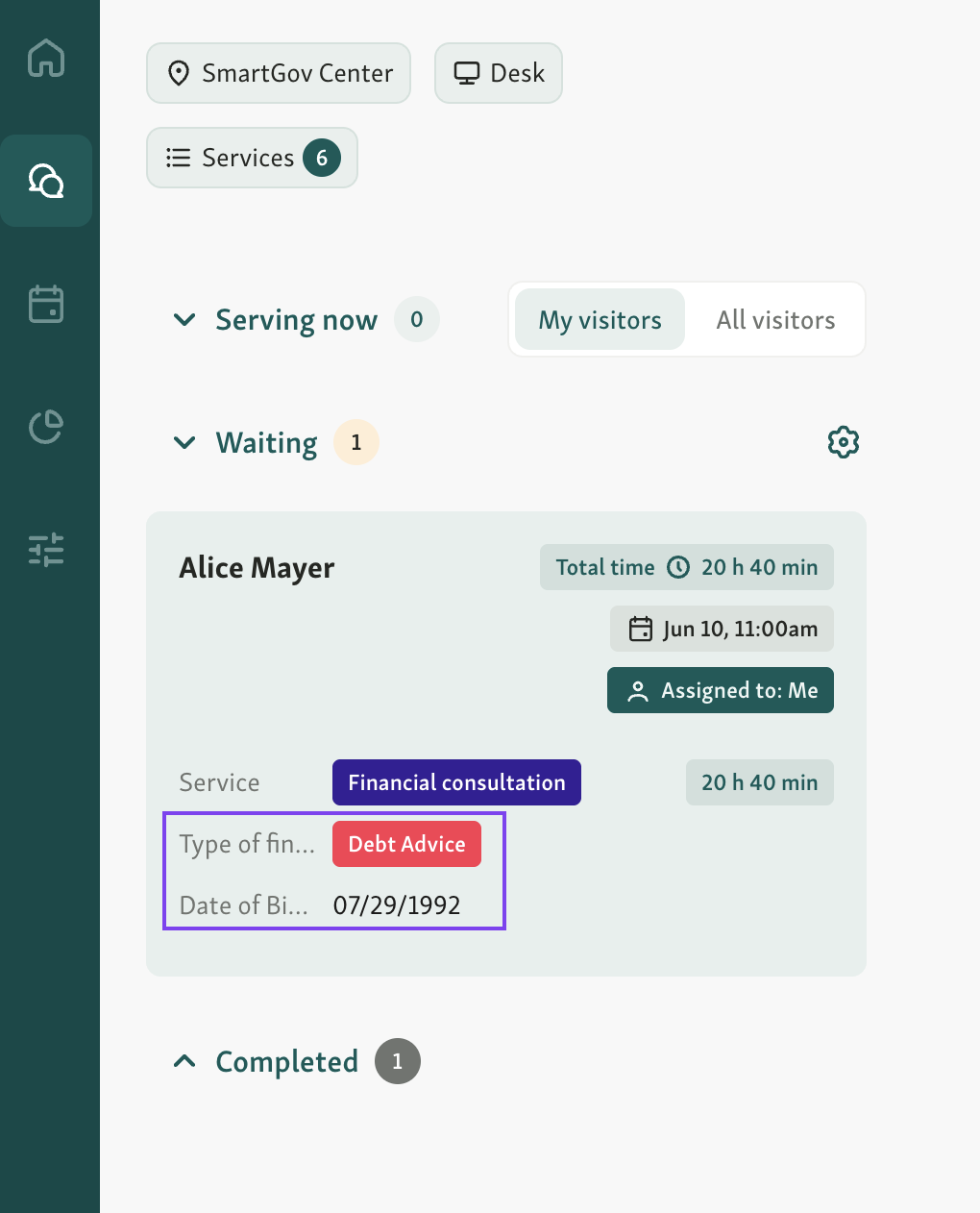The width and height of the screenshot is (980, 1213).
Task: Click the gear icon beside Waiting
Action: pyautogui.click(x=843, y=442)
